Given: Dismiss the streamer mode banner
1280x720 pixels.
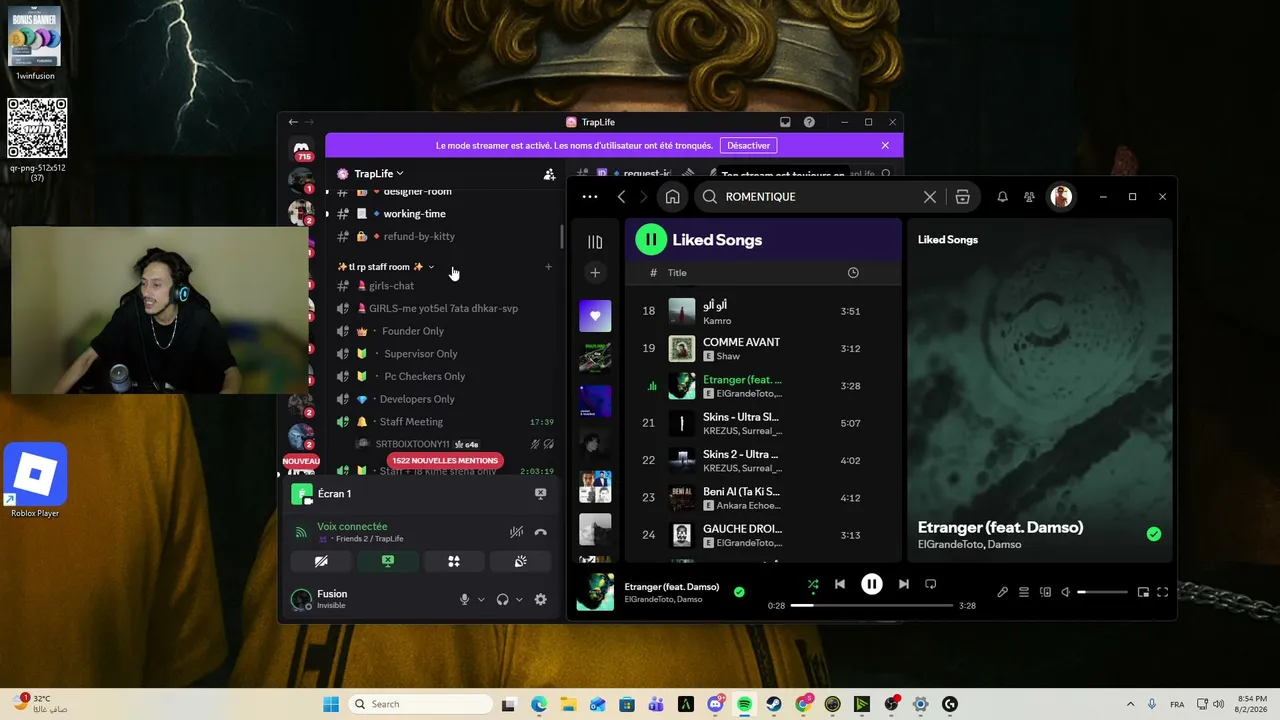Looking at the screenshot, I should (x=885, y=146).
